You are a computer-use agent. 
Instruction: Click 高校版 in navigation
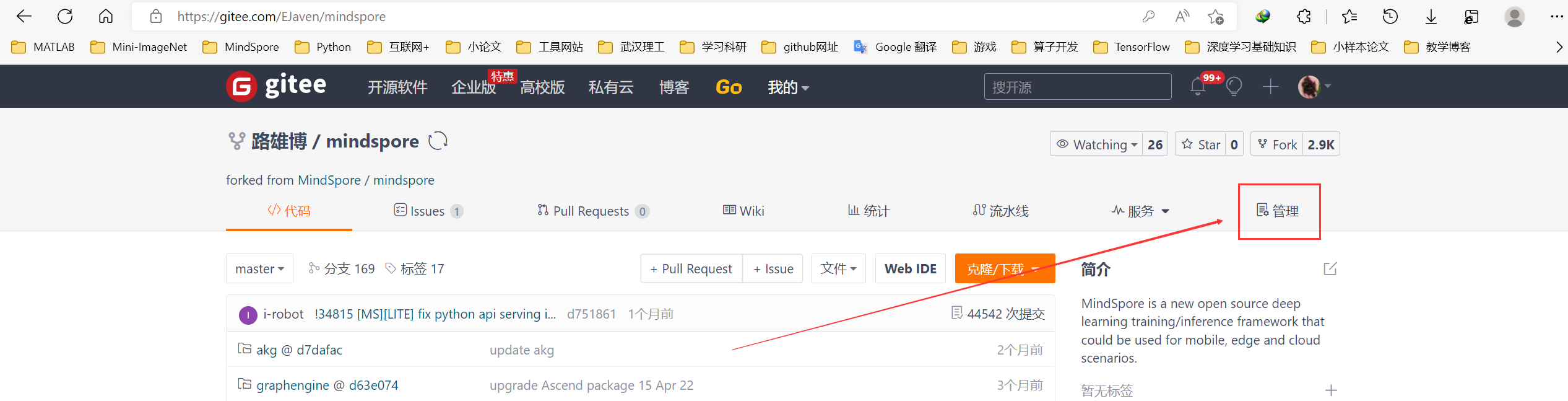(x=542, y=87)
